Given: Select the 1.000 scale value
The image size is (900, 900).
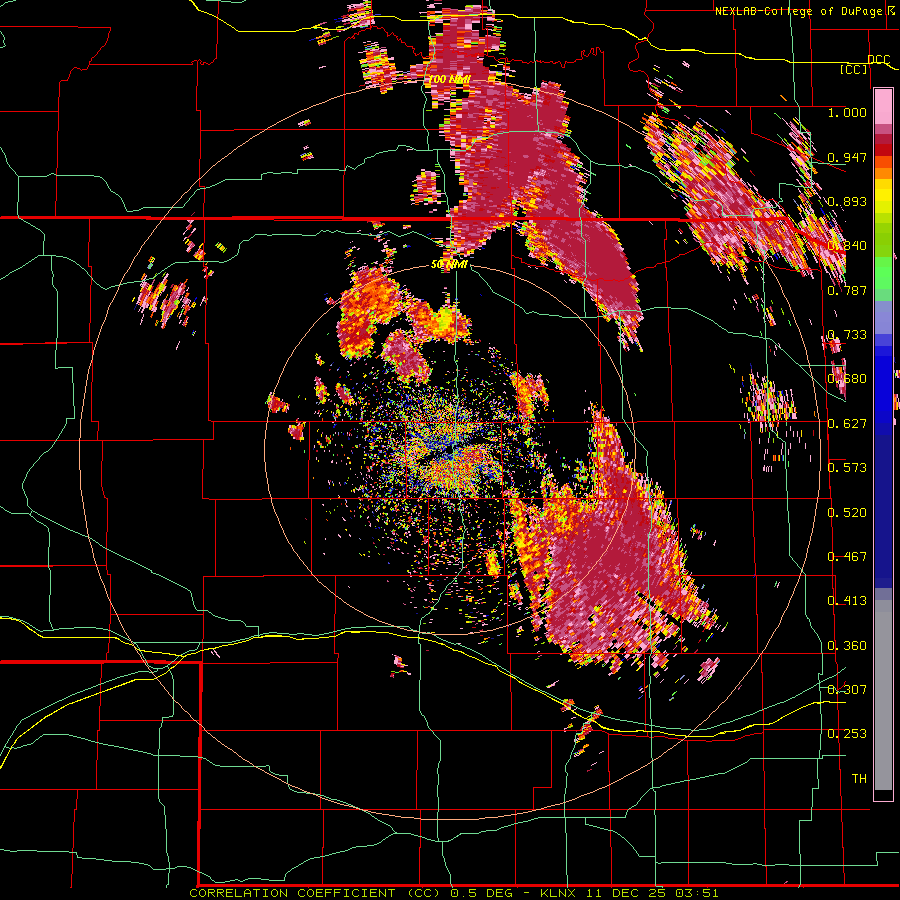Looking at the screenshot, I should (847, 112).
